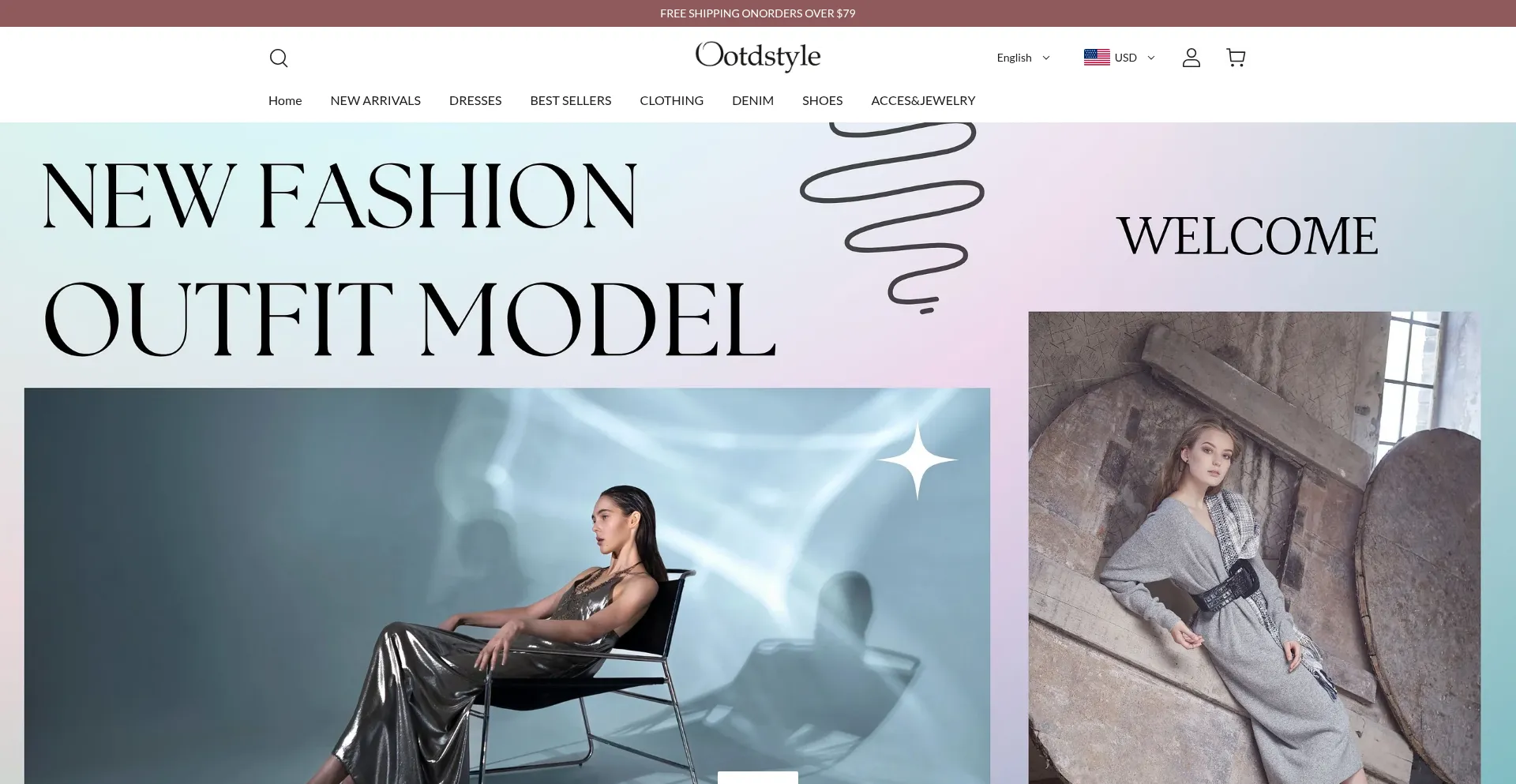Click the gray dress model photo

click(1254, 548)
